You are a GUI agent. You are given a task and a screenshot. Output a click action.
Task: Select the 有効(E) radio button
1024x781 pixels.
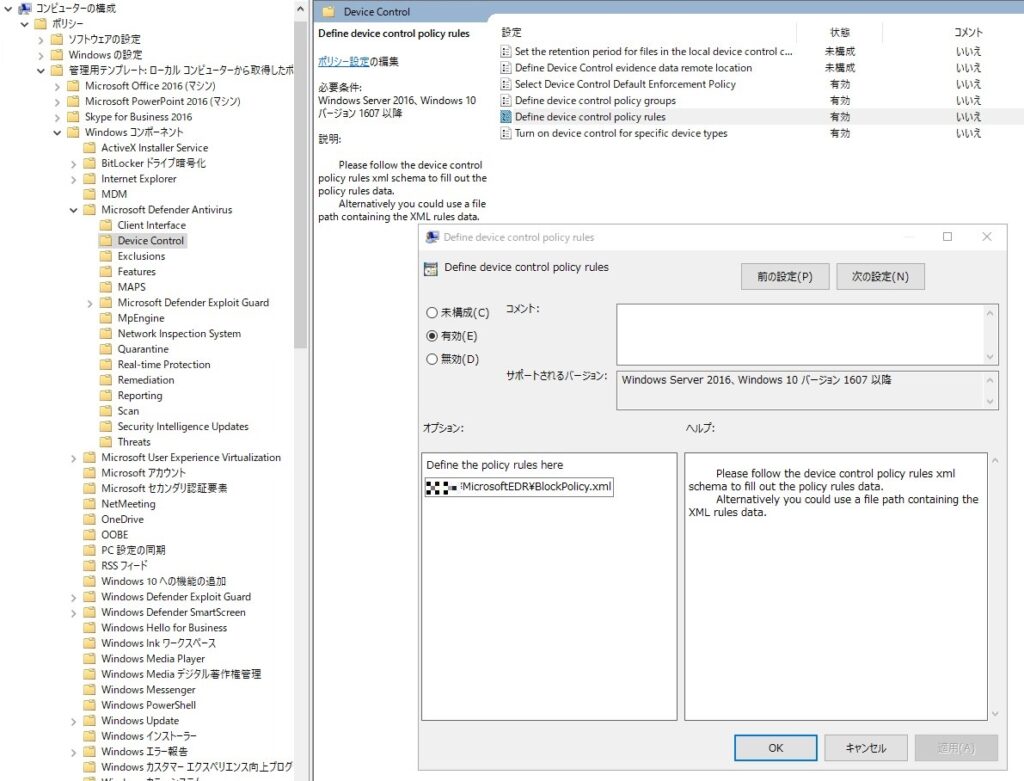pyautogui.click(x=432, y=336)
